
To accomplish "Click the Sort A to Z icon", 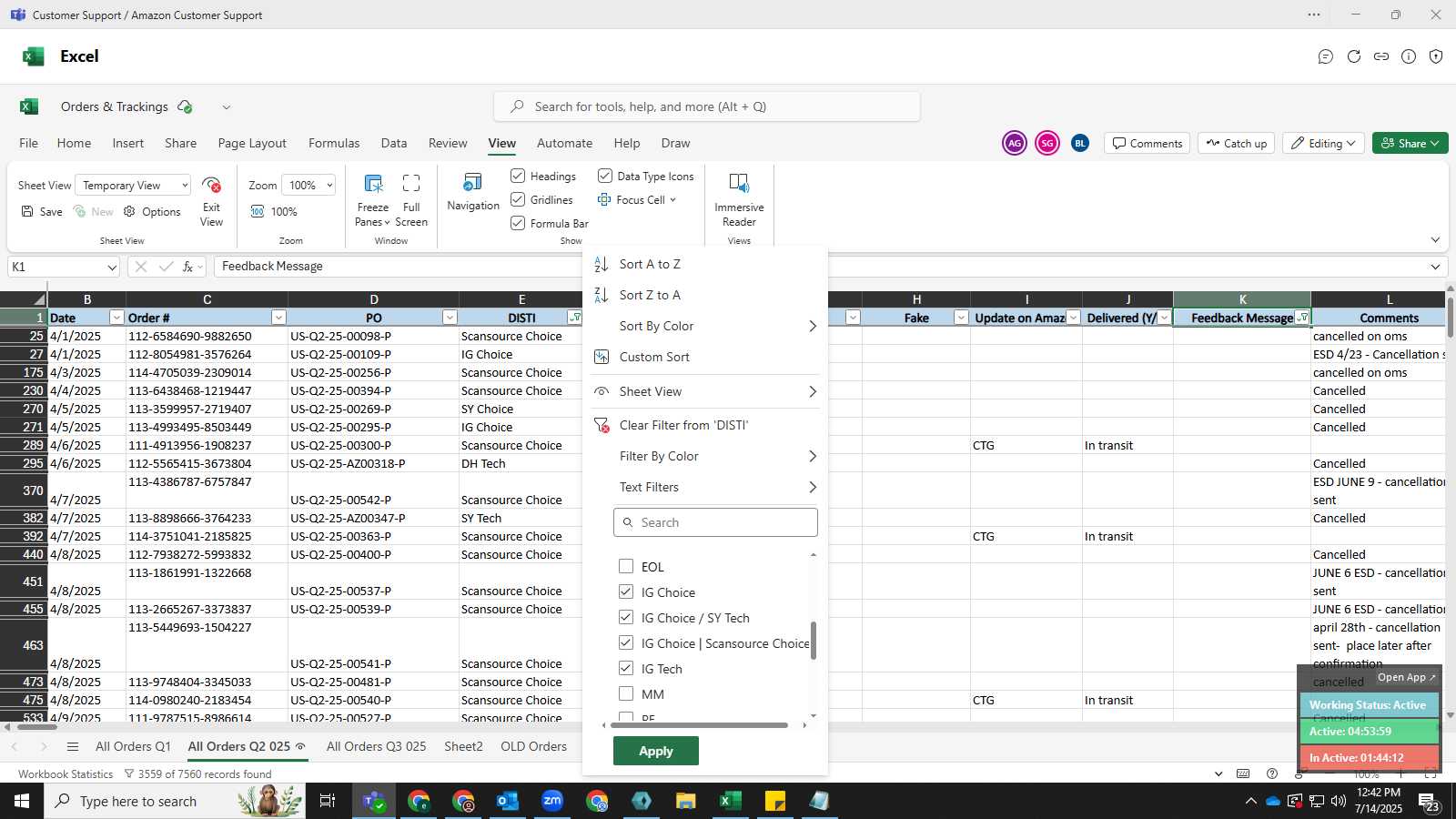I will point(601,264).
